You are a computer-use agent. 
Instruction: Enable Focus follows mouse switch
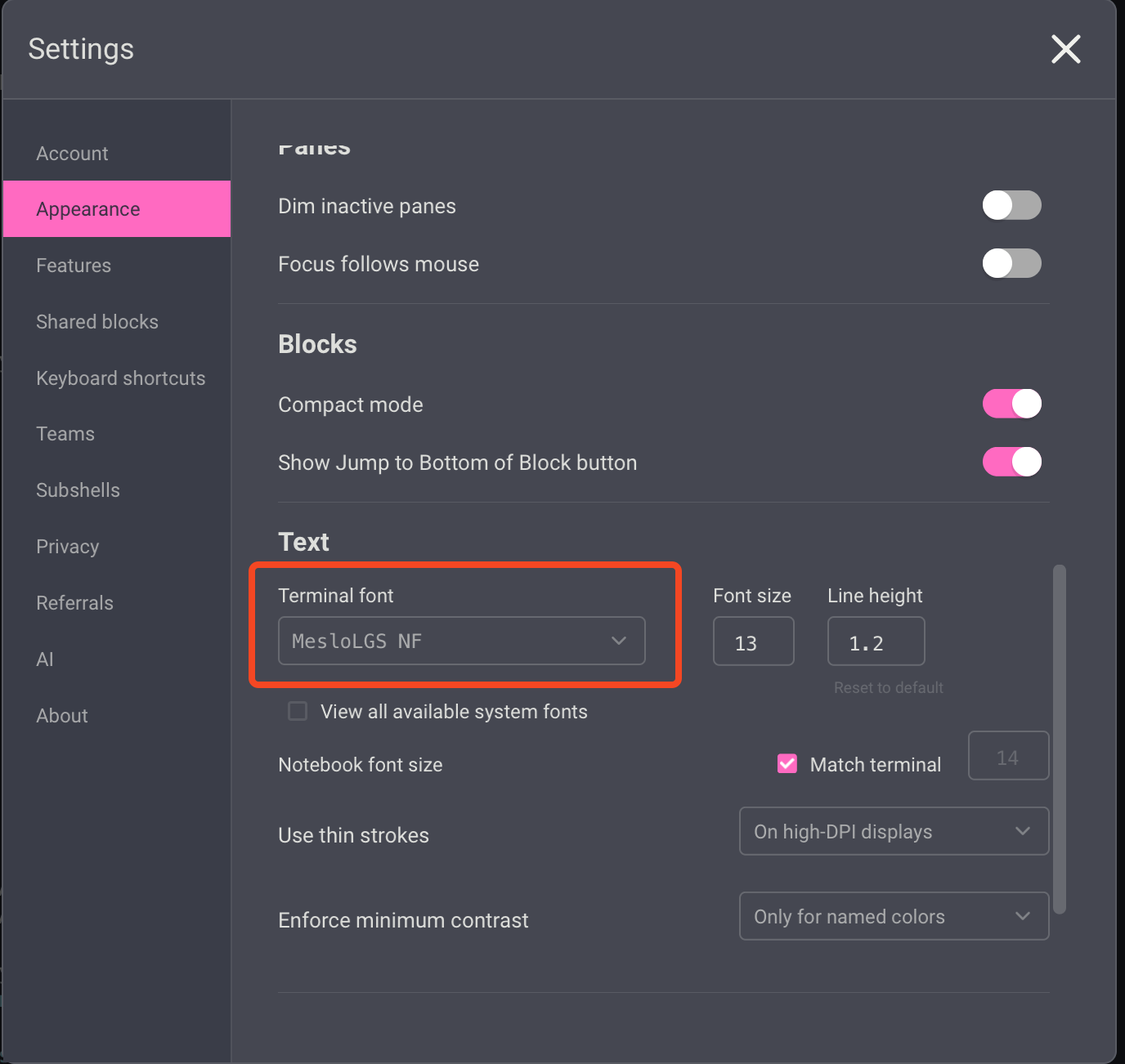pos(1011,264)
